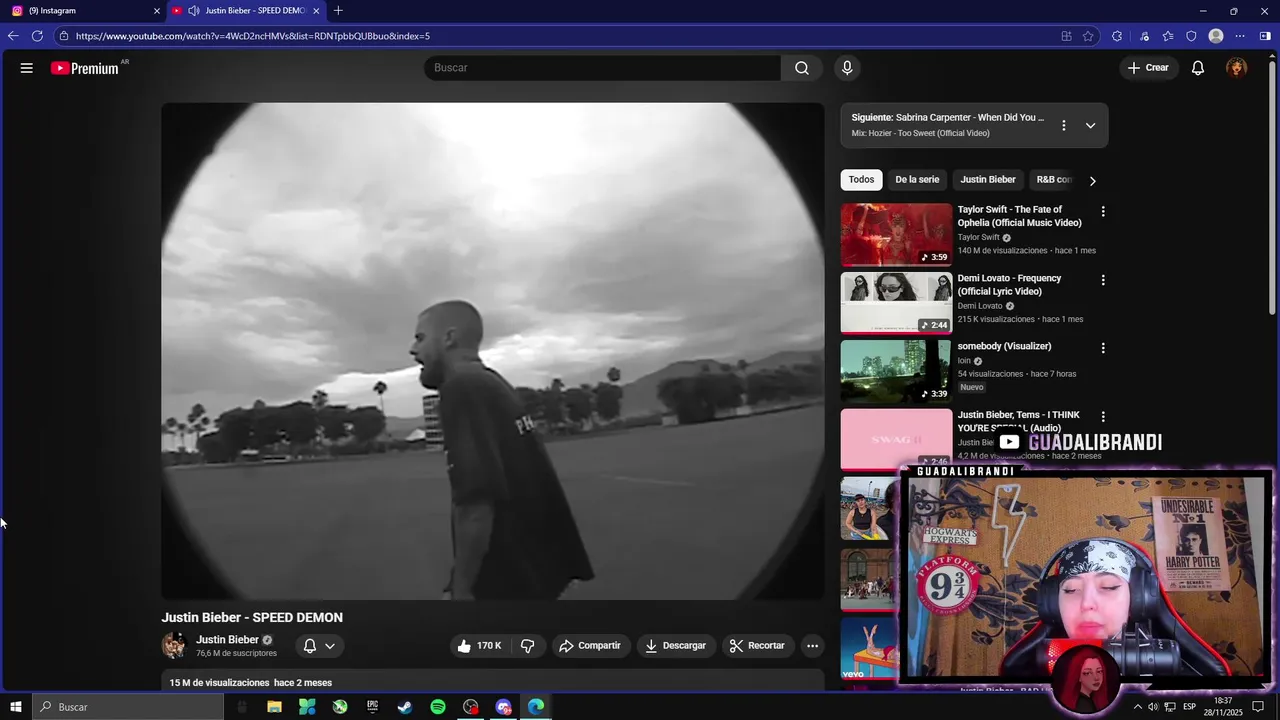Click the Demi Lovato - Frequency title
The width and height of the screenshot is (1280, 720).
[x=1009, y=285]
